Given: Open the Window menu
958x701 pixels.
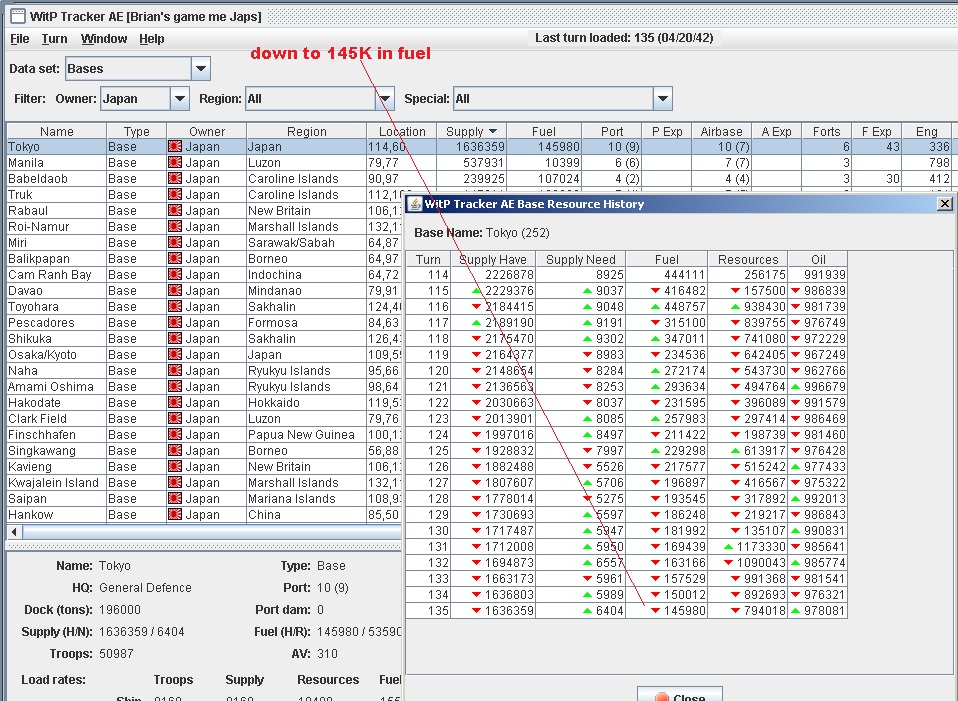Looking at the screenshot, I should (x=104, y=39).
